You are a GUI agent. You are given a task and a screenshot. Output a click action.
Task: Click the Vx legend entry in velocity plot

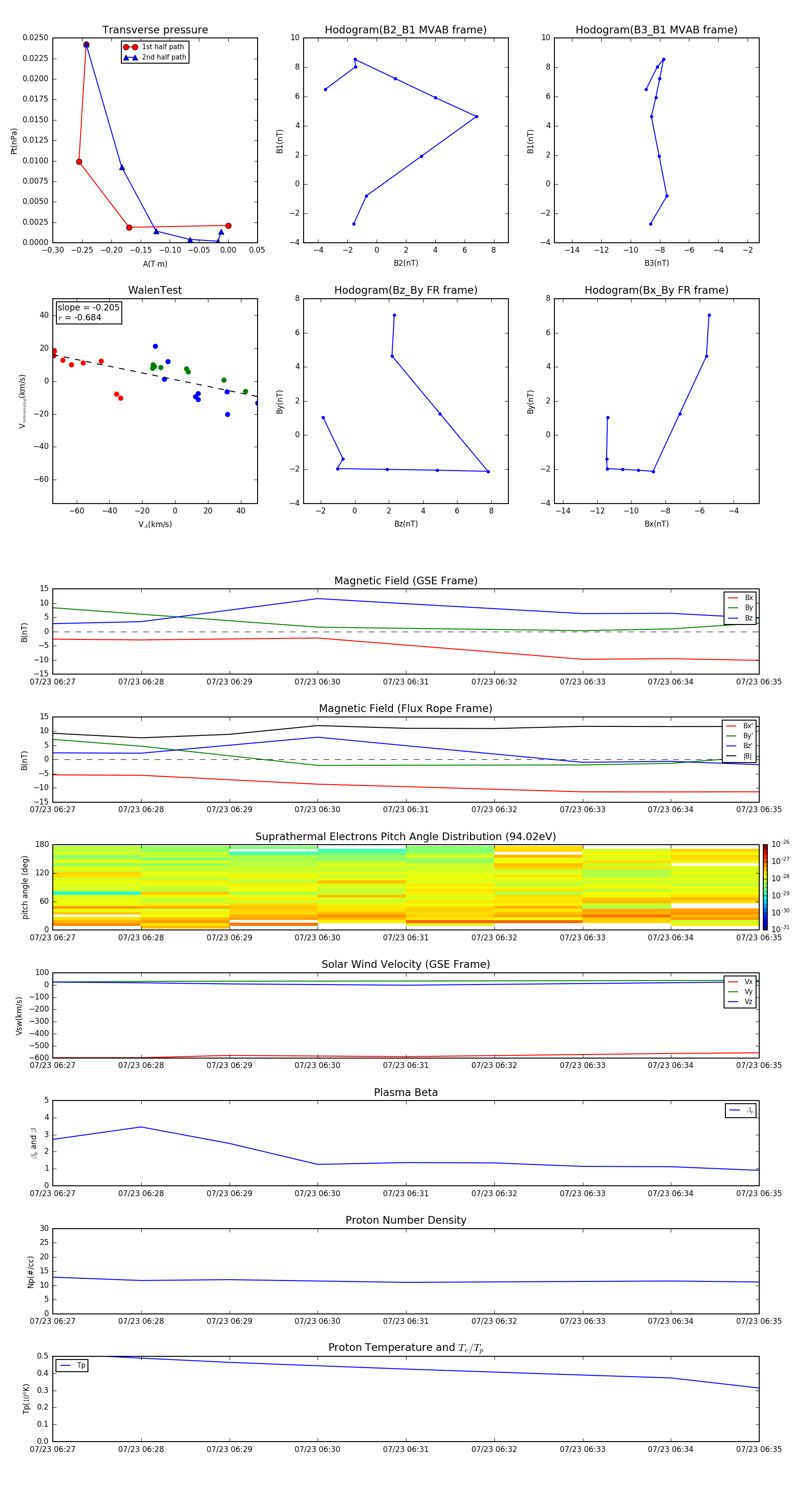(x=740, y=981)
